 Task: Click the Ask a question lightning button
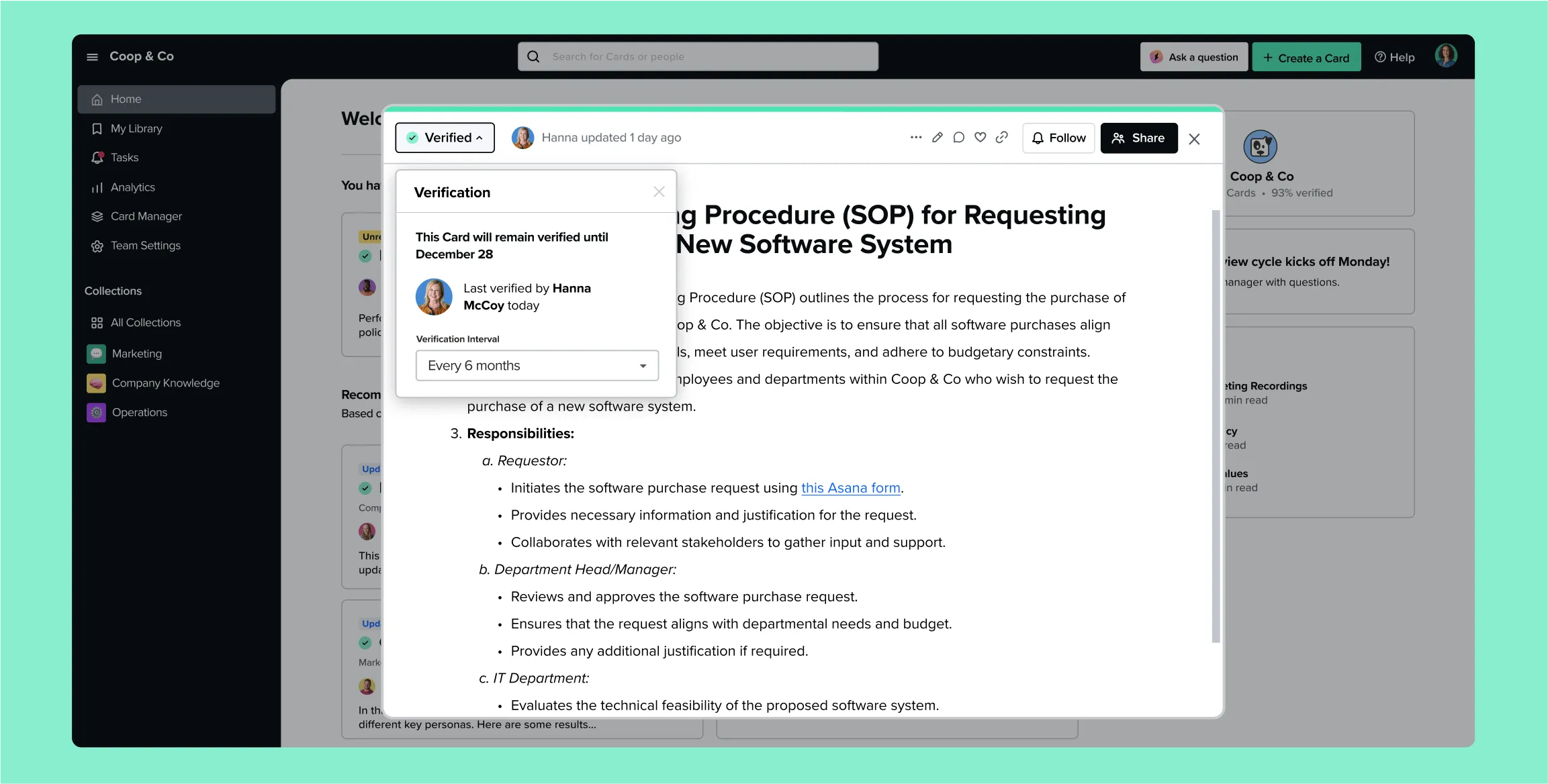[1193, 56]
